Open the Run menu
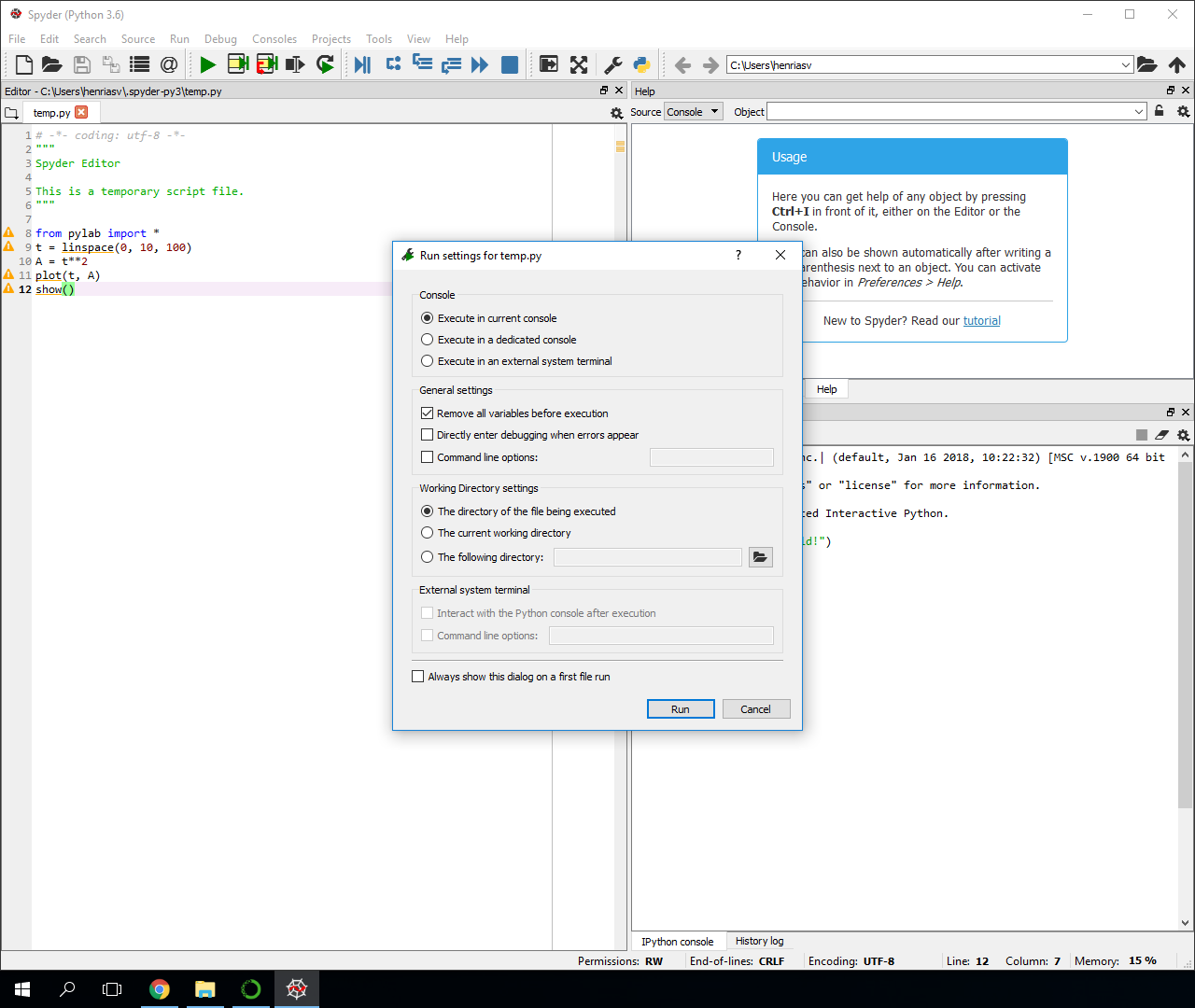1195x1008 pixels. tap(179, 39)
